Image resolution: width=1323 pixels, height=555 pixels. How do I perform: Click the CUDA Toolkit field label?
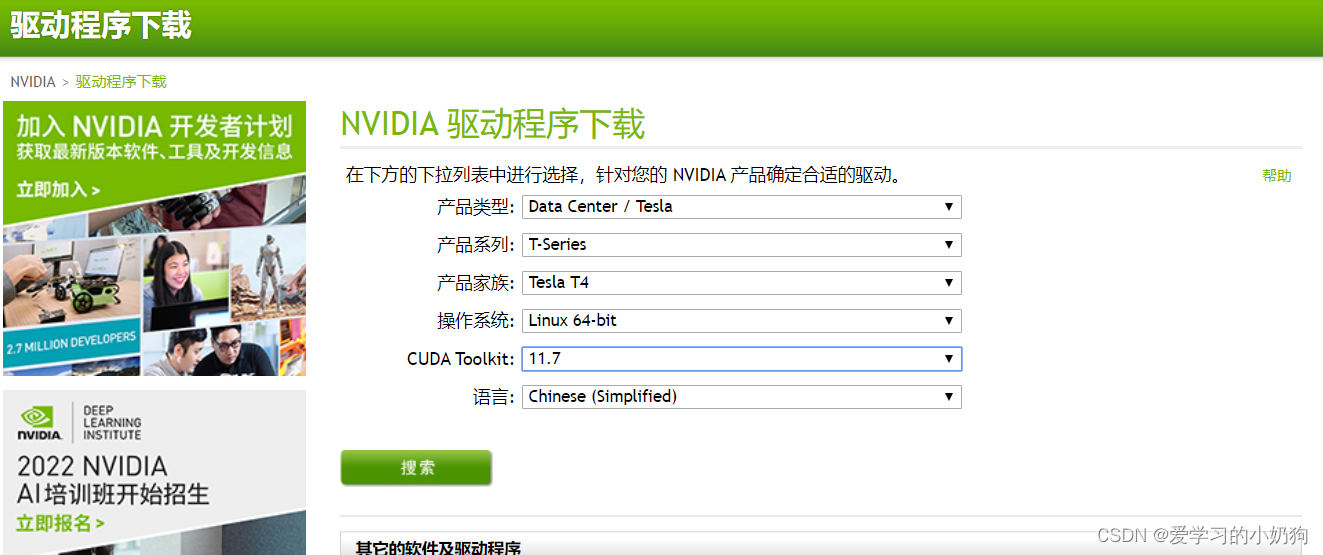click(461, 359)
